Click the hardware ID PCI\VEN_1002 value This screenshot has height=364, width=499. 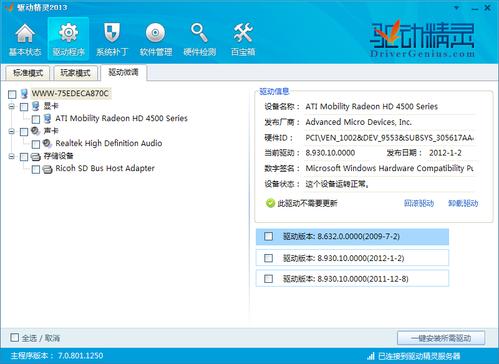[389, 138]
